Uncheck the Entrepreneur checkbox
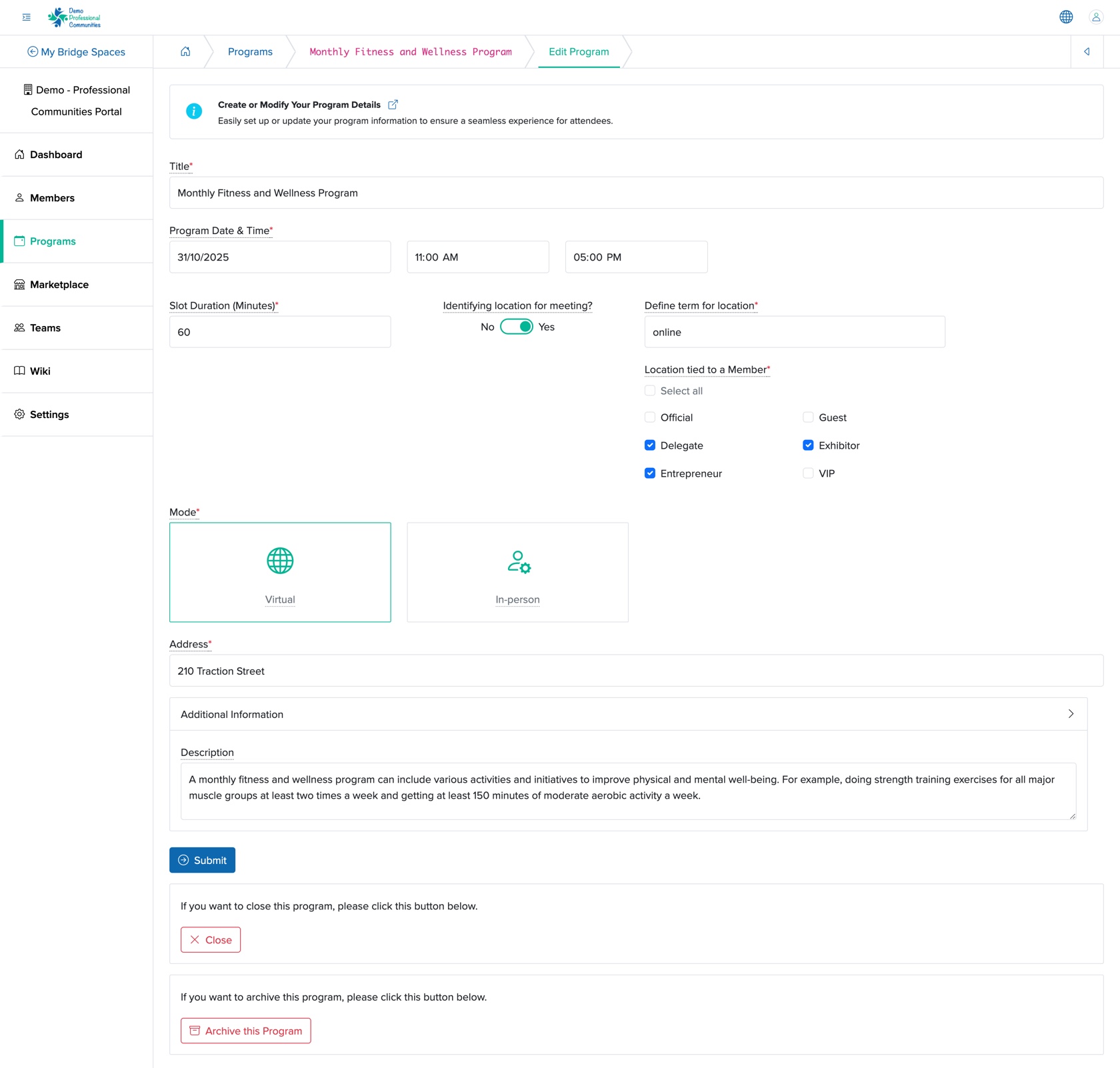This screenshot has width=1120, height=1068. (x=650, y=473)
